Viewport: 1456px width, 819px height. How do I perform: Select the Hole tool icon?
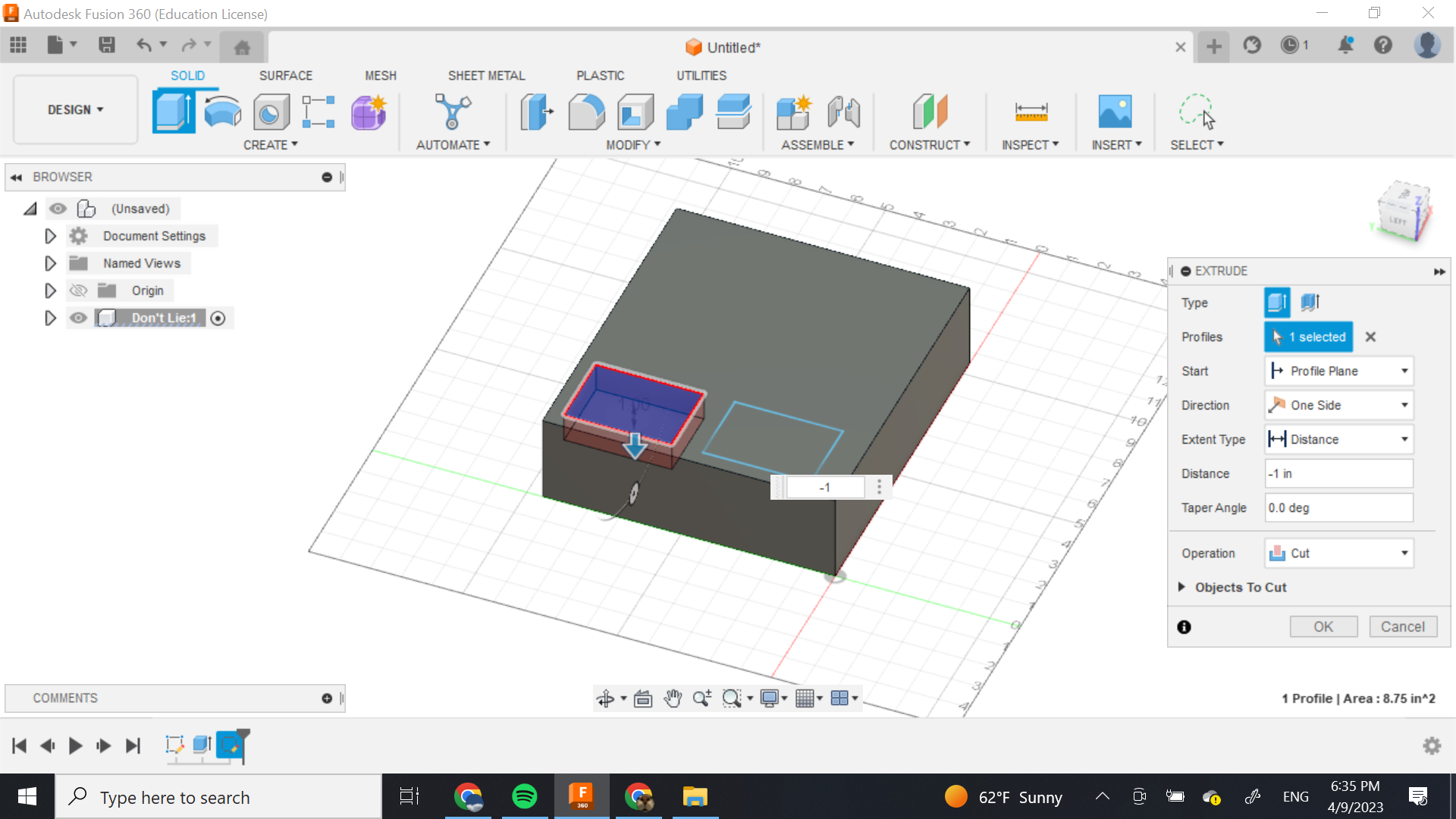(271, 113)
